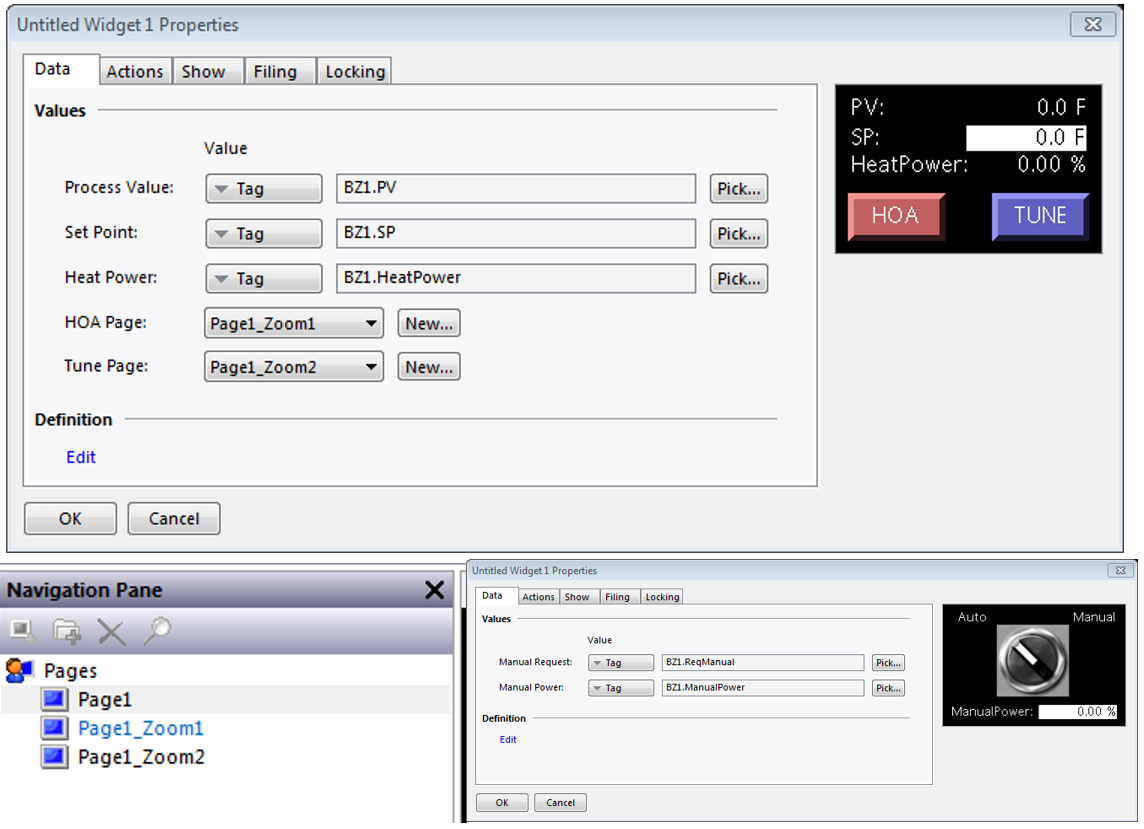The image size is (1144, 829).
Task: Click the red HOA button in preview
Action: point(896,216)
